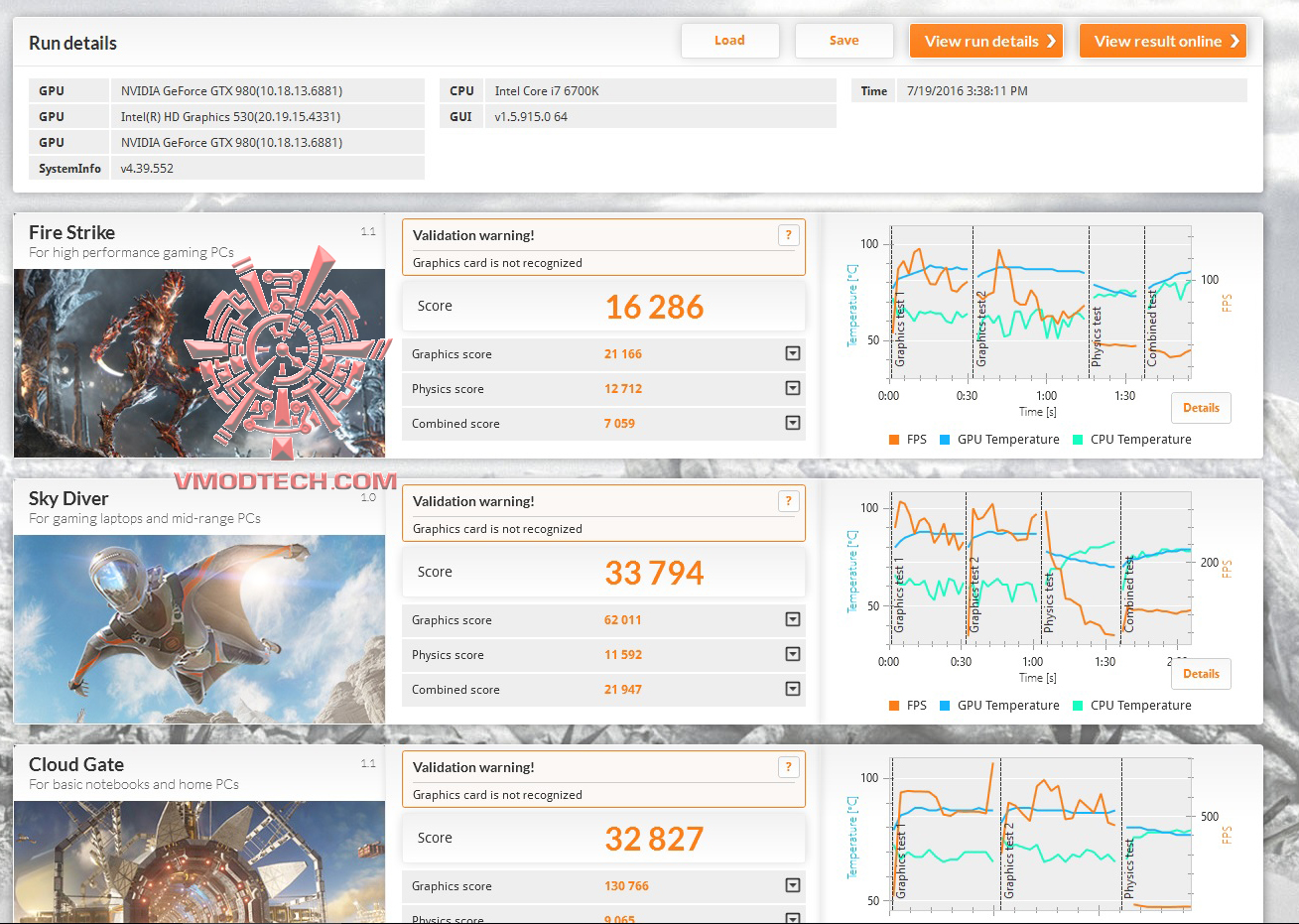This screenshot has height=924, width=1299.
Task: Click the Cloud Gate title
Action: pos(76,764)
